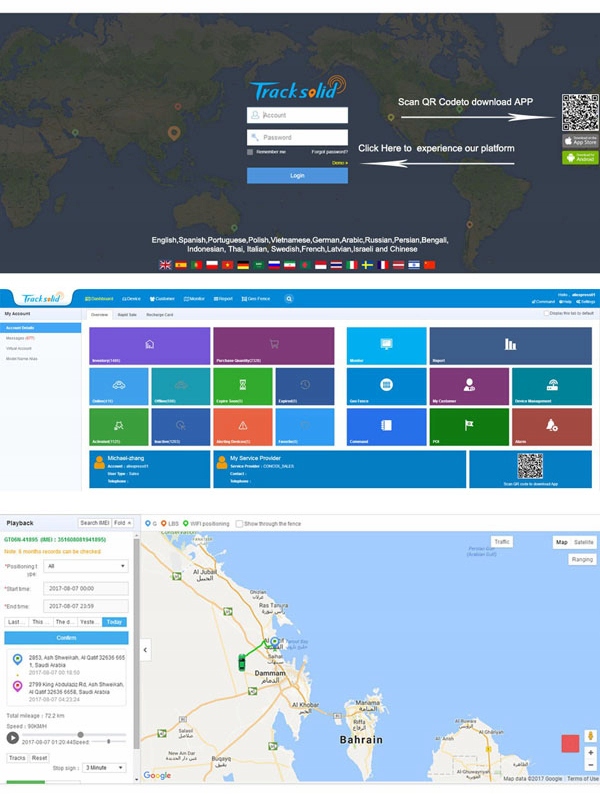Tick Display this tab by default
This screenshot has width=600, height=794.
[x=546, y=313]
